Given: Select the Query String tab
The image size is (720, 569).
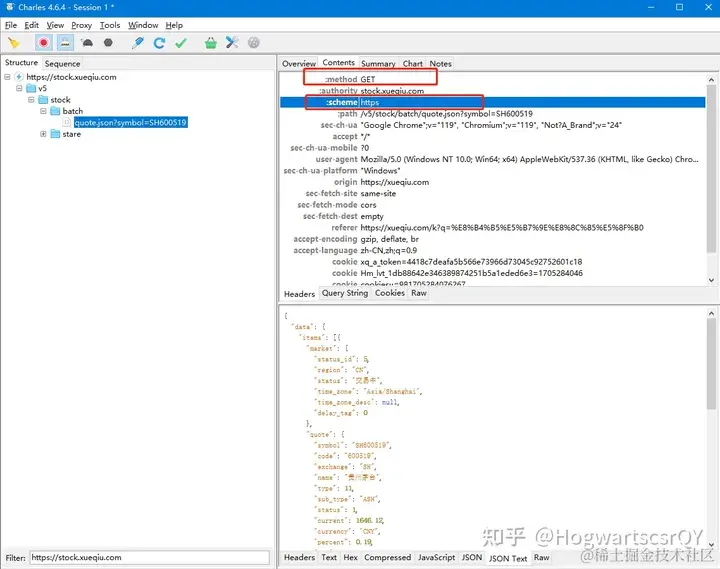Looking at the screenshot, I should coord(345,293).
